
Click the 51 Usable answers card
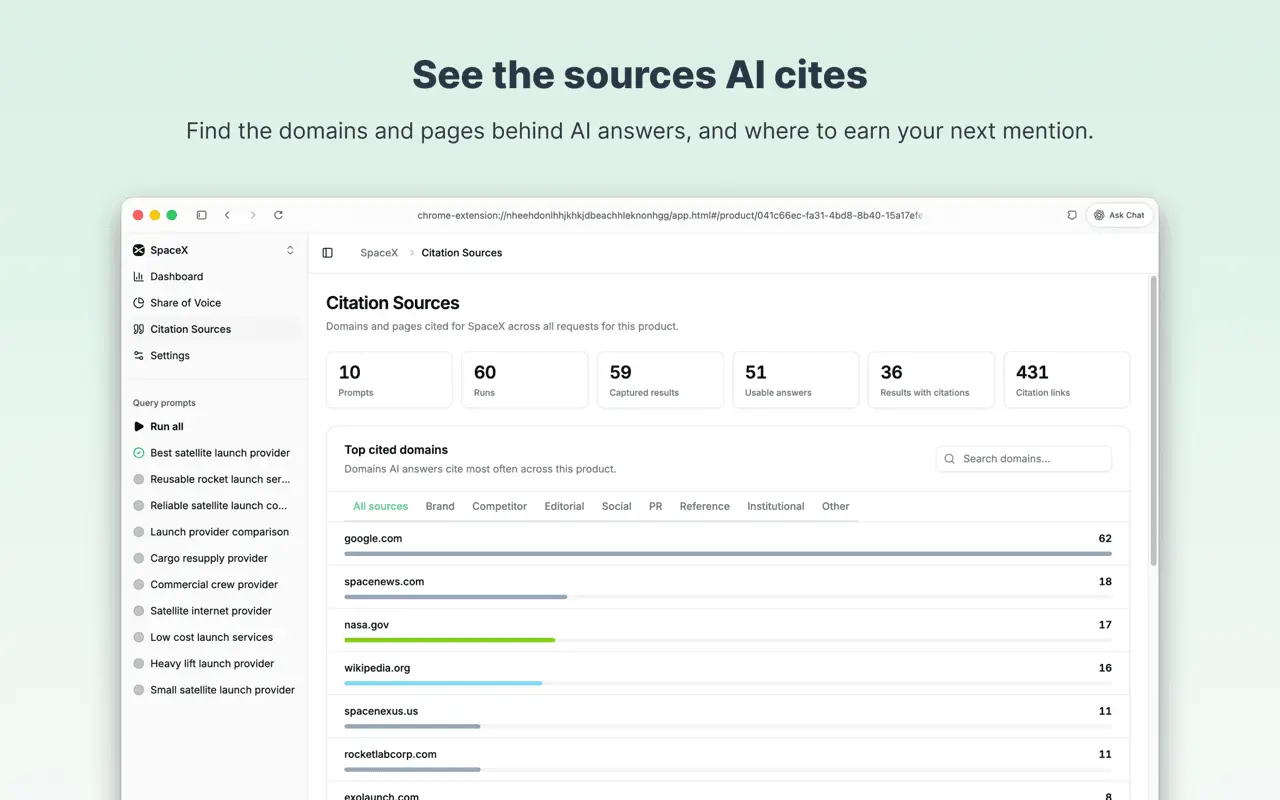pyautogui.click(x=796, y=380)
